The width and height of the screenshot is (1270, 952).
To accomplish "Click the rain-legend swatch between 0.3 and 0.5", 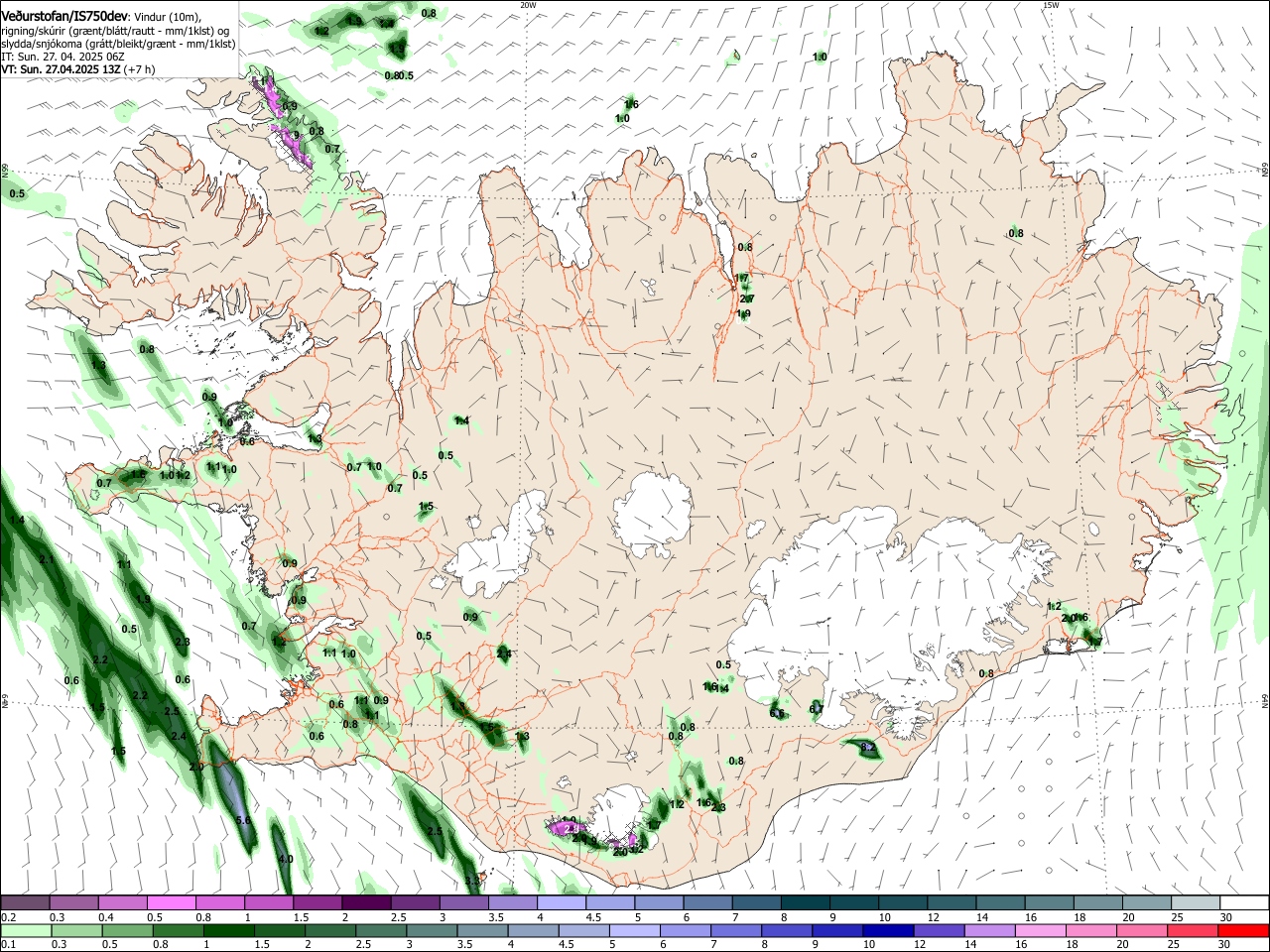I will click(x=77, y=930).
